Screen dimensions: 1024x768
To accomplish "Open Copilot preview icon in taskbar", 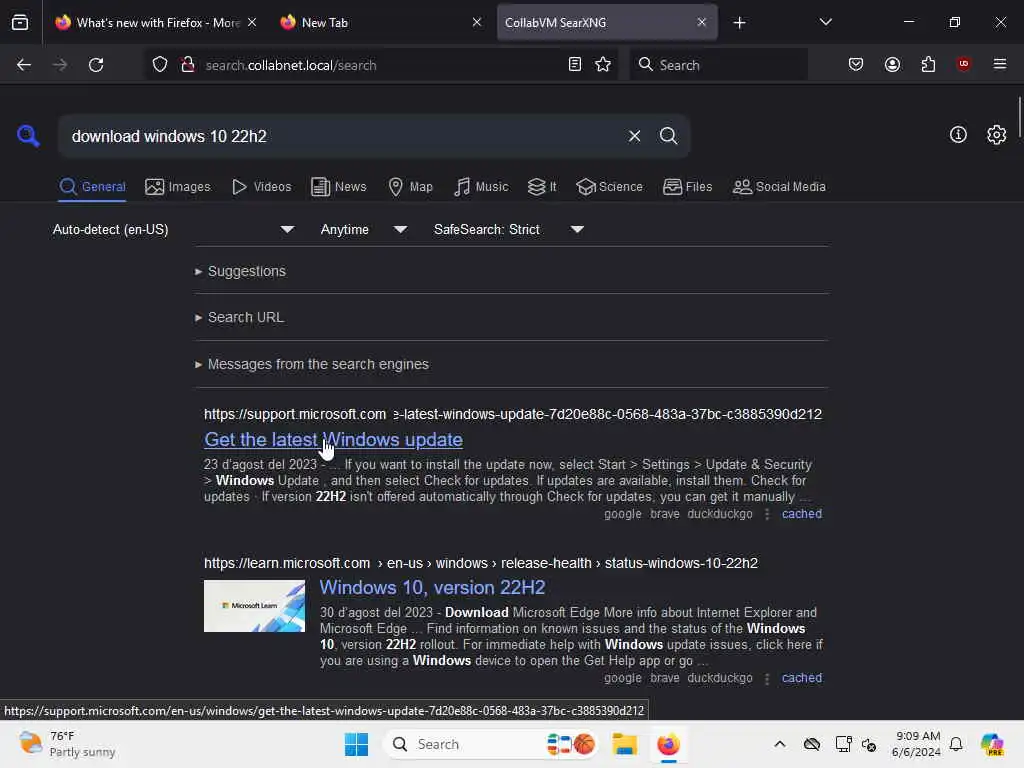I will point(992,744).
